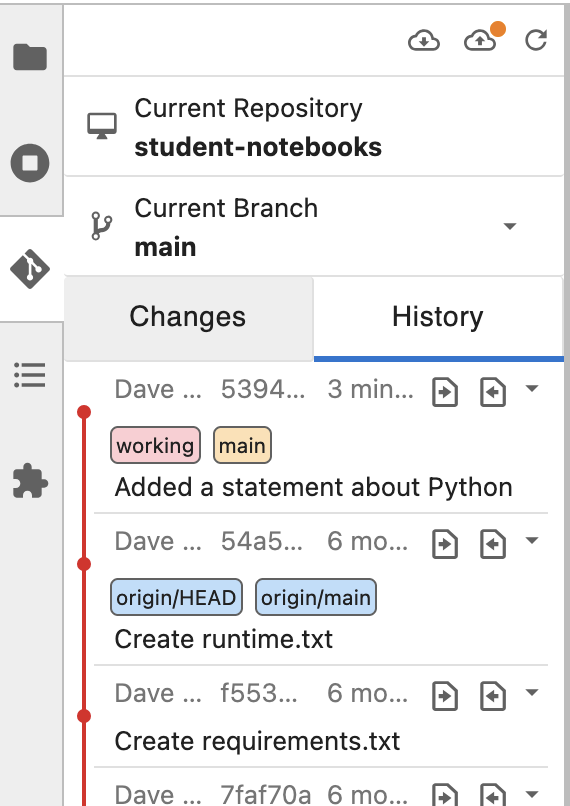Click the left-arrow file icon on commit 54a5
570x806 pixels.
coord(493,544)
